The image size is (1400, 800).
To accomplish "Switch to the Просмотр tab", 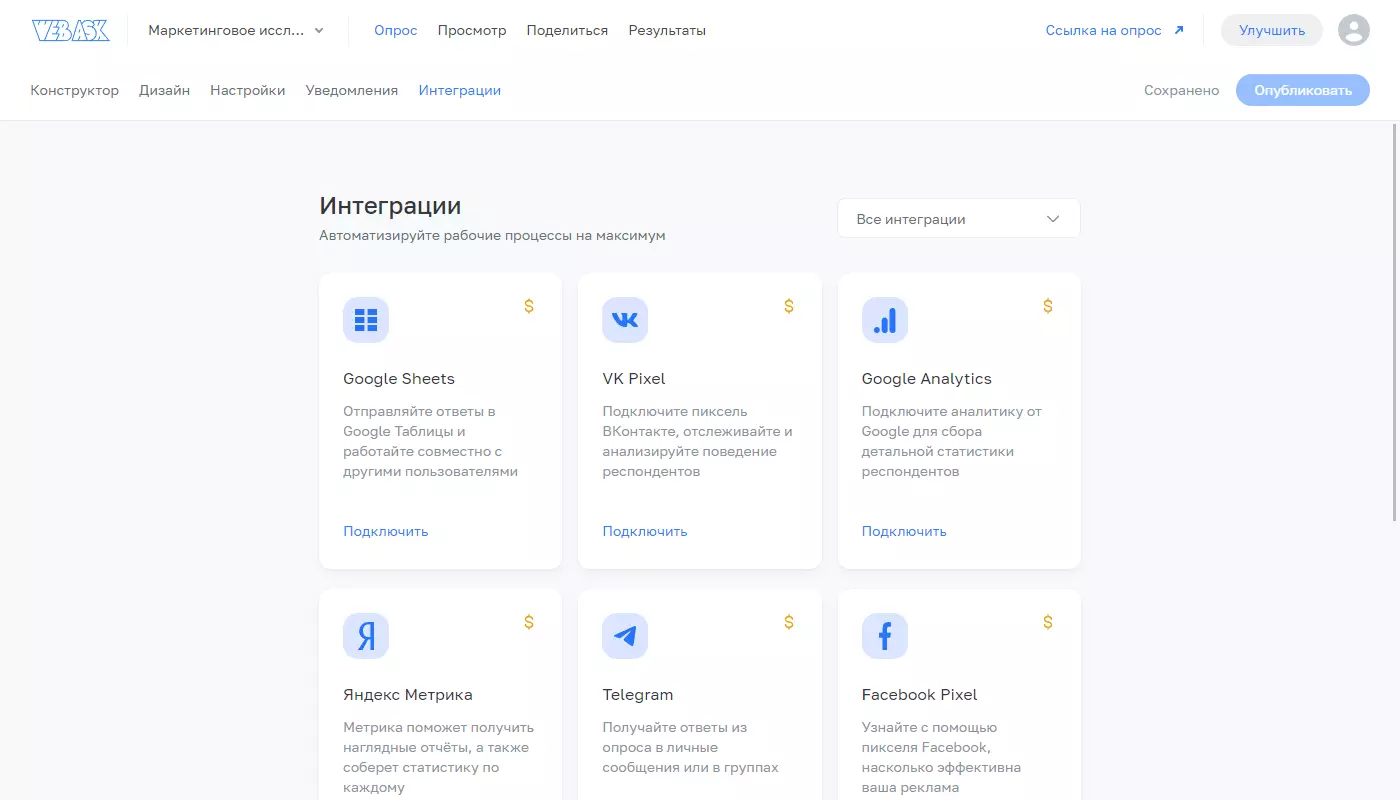I will tap(472, 30).
